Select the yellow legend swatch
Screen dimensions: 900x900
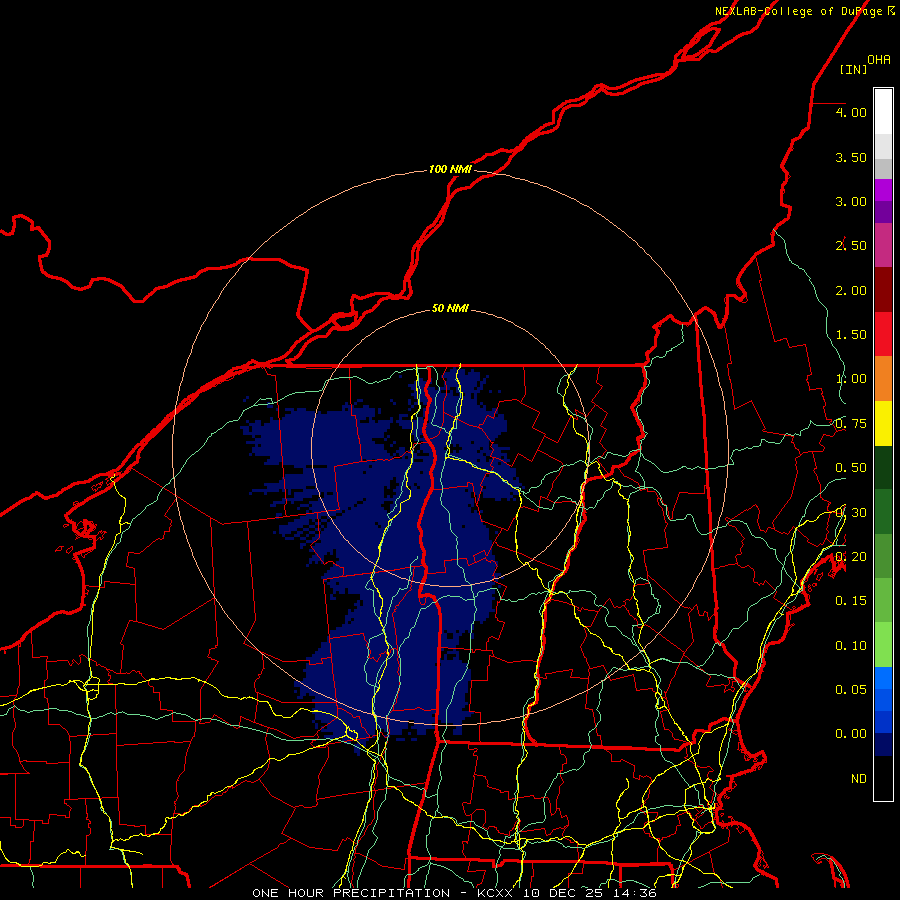tap(883, 423)
